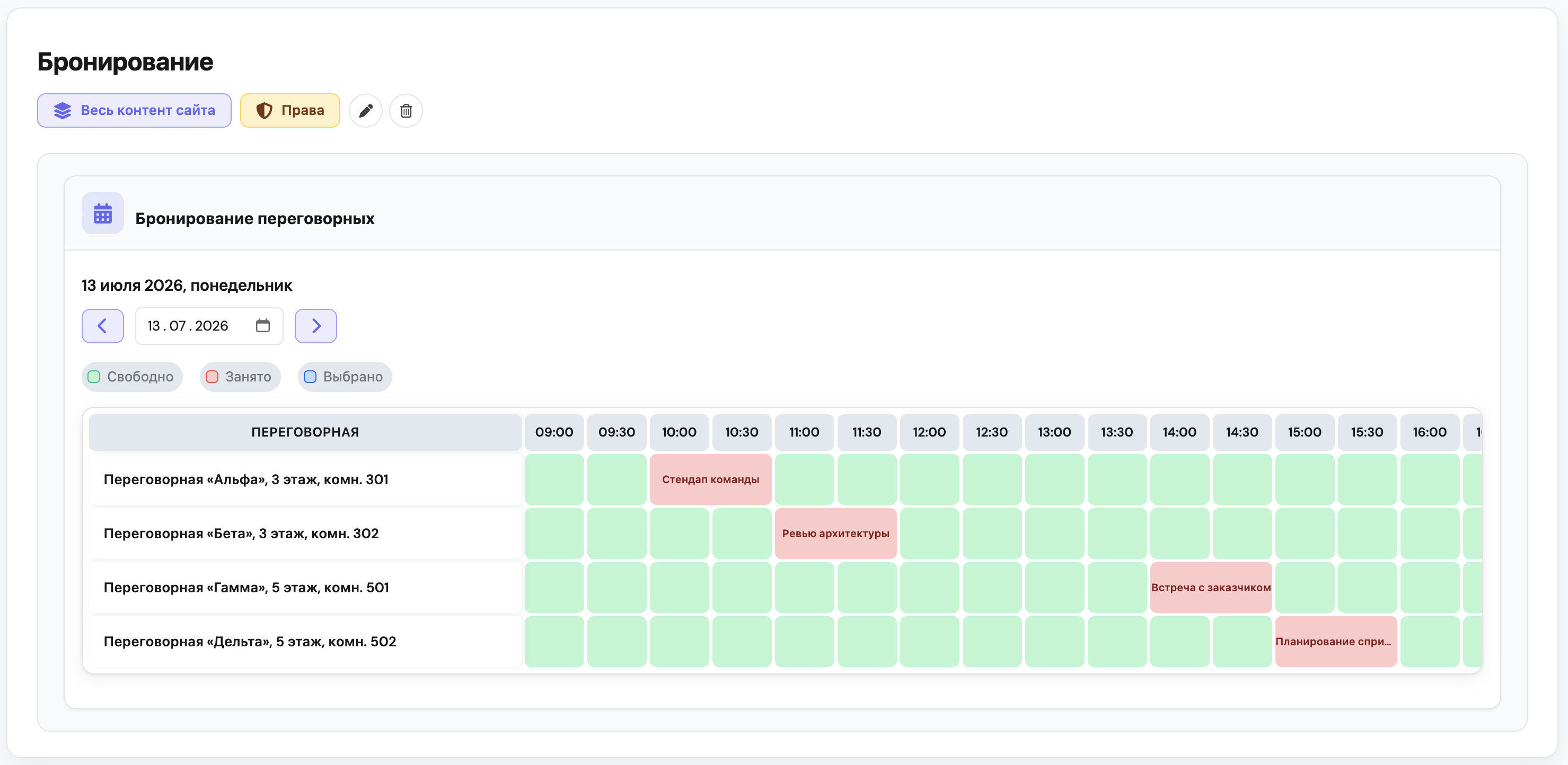Viewport: 1568px width, 765px height.
Task: Select the 10:30 slot for Гамма
Action: 742,588
